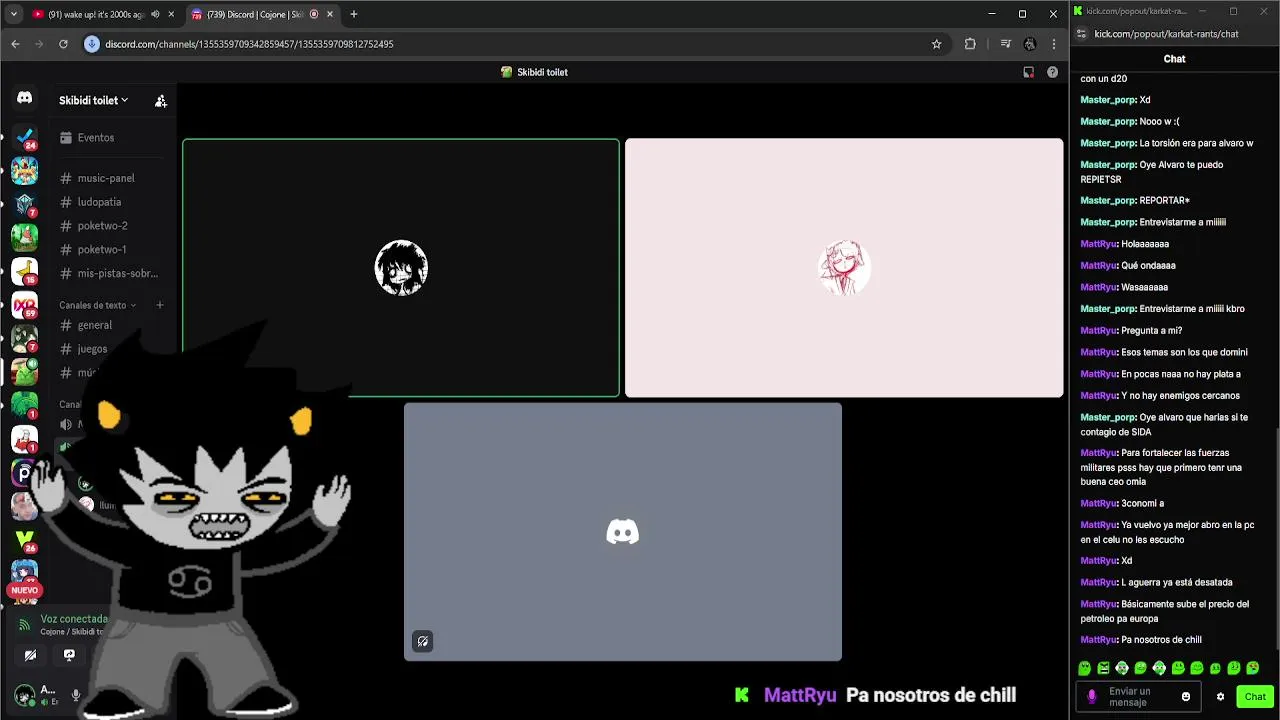Open browser media controls icon
Viewport: 1280px width, 720px height.
click(1006, 44)
